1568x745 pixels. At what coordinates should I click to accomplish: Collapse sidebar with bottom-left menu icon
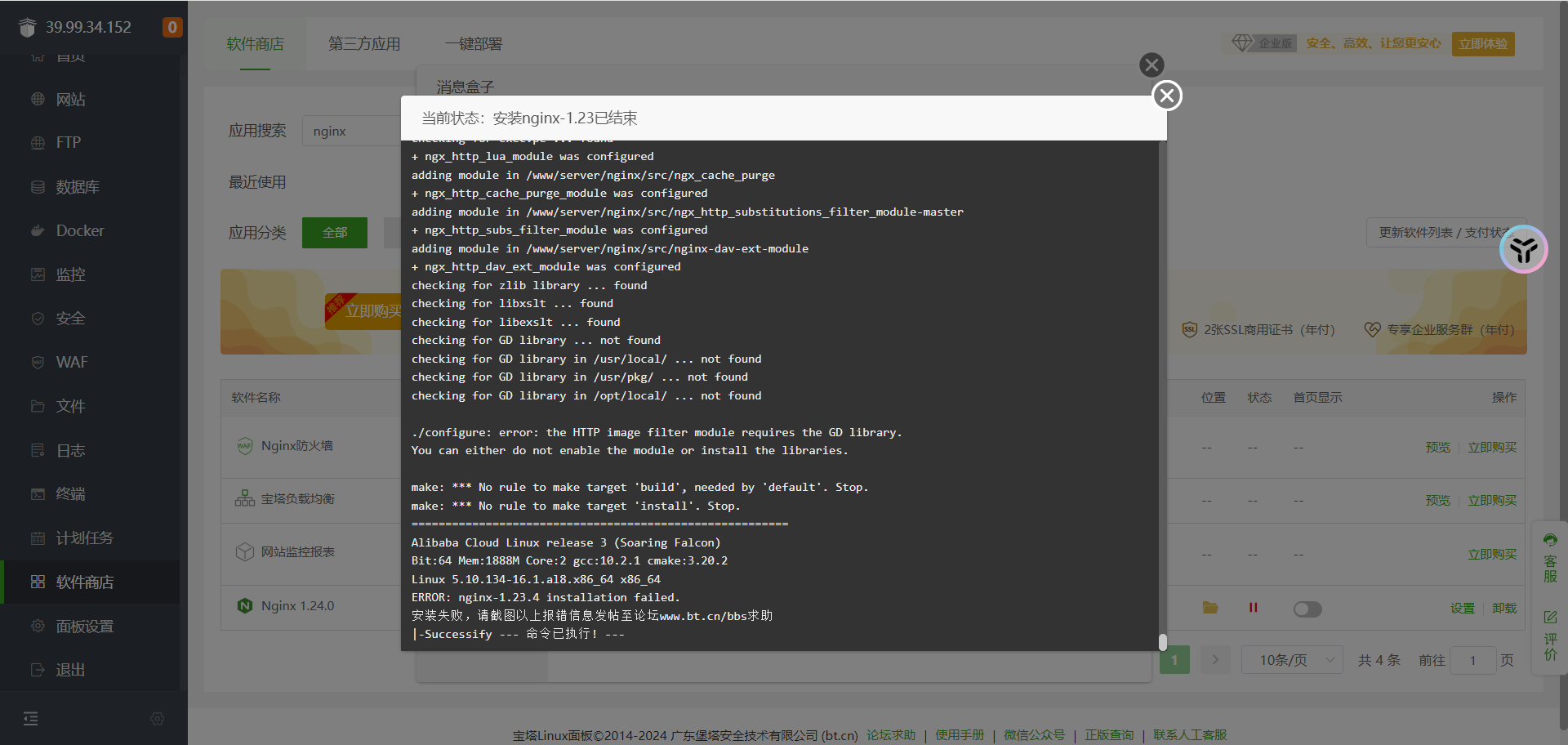pyautogui.click(x=31, y=719)
